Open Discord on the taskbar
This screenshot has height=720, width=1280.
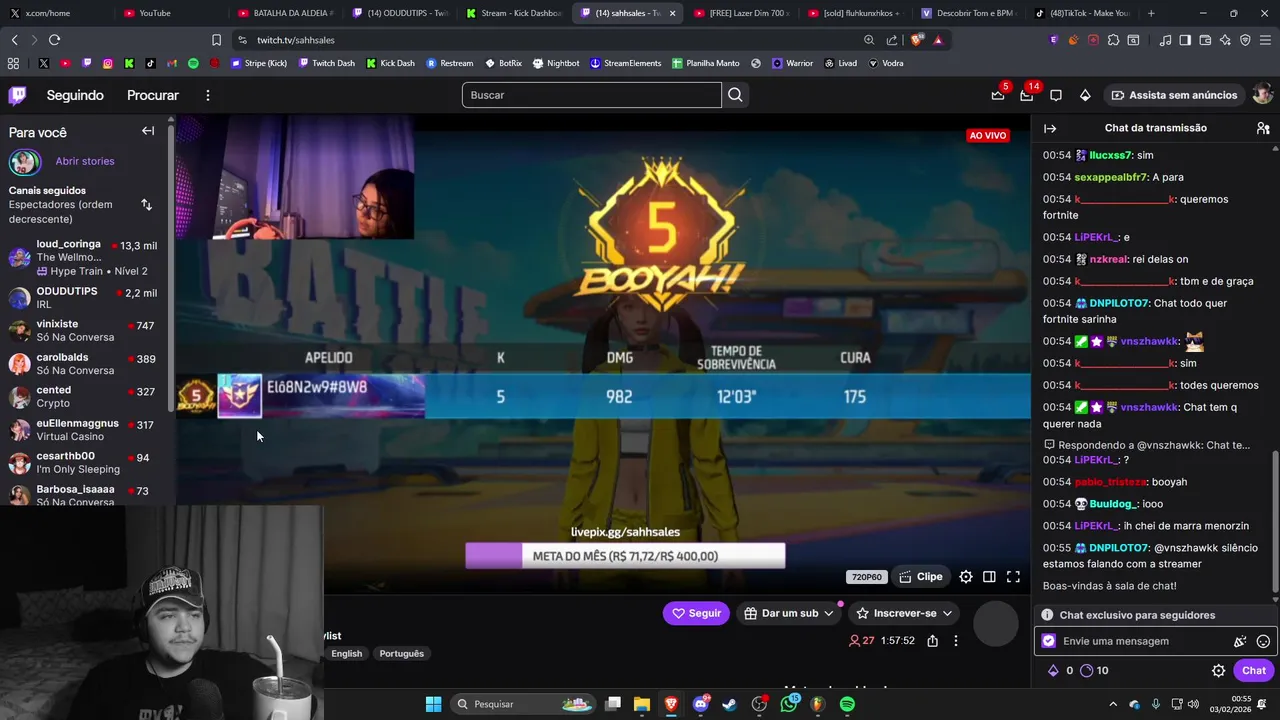pyautogui.click(x=700, y=704)
